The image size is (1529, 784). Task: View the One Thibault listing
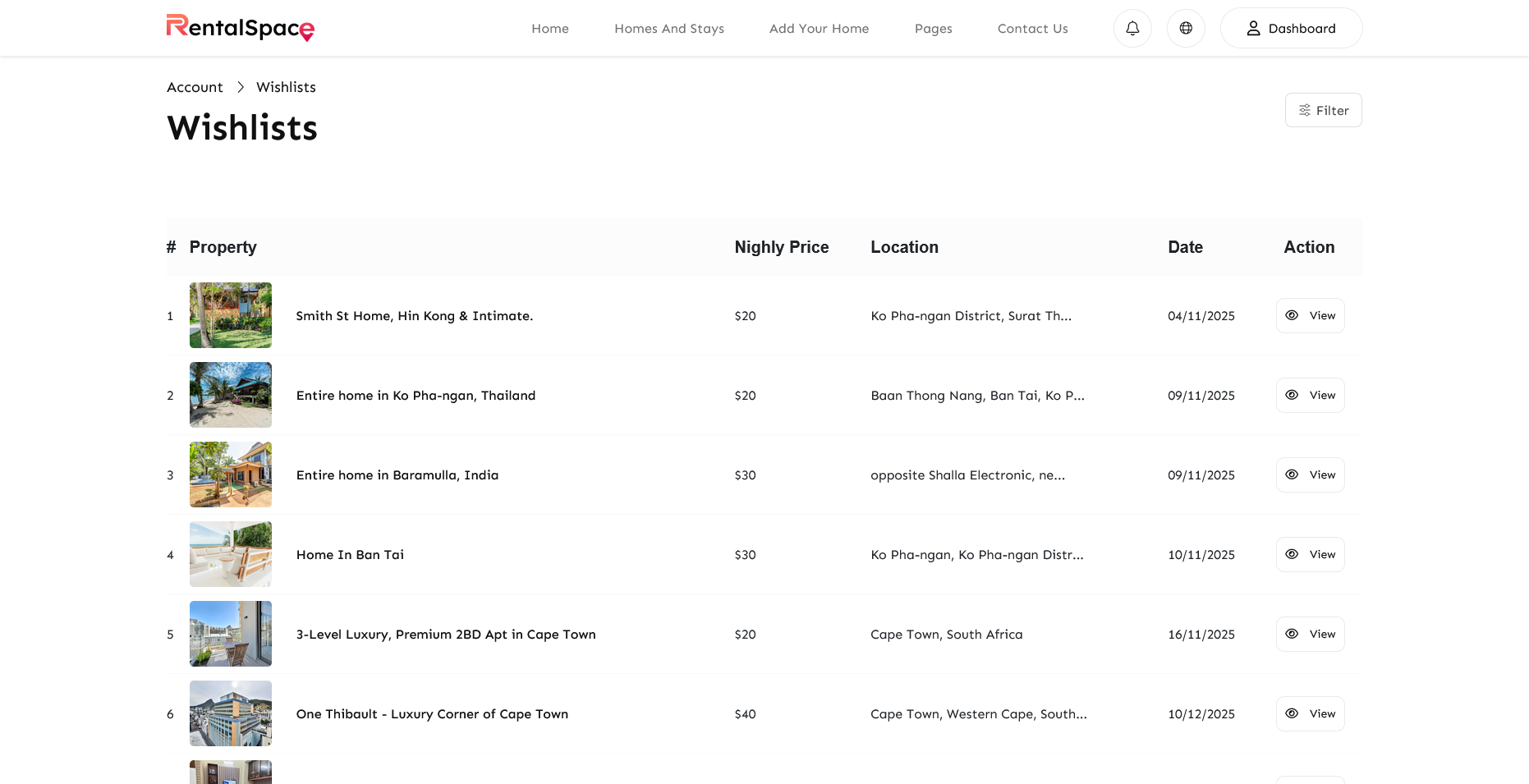(x=1310, y=713)
